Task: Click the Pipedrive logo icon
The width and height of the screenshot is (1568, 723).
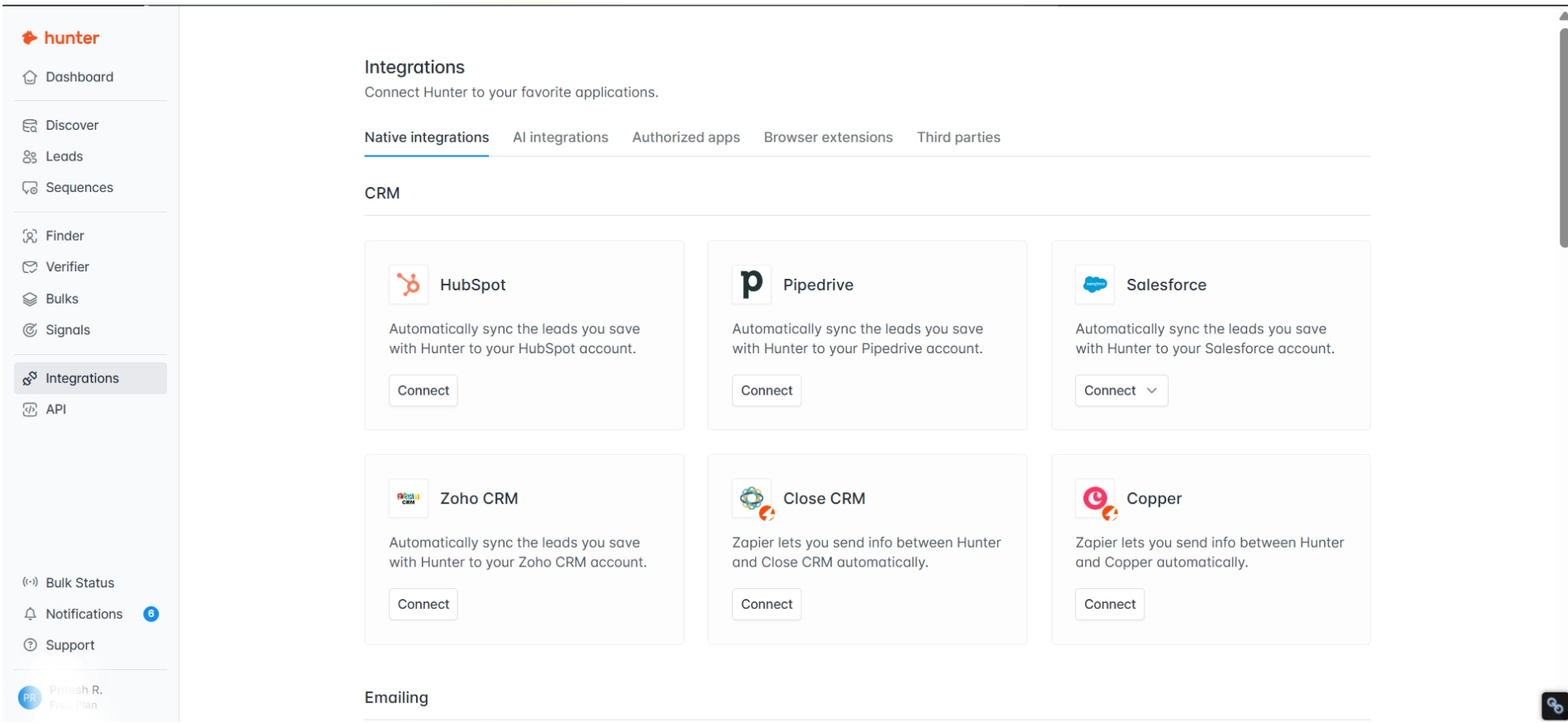Action: coord(752,285)
